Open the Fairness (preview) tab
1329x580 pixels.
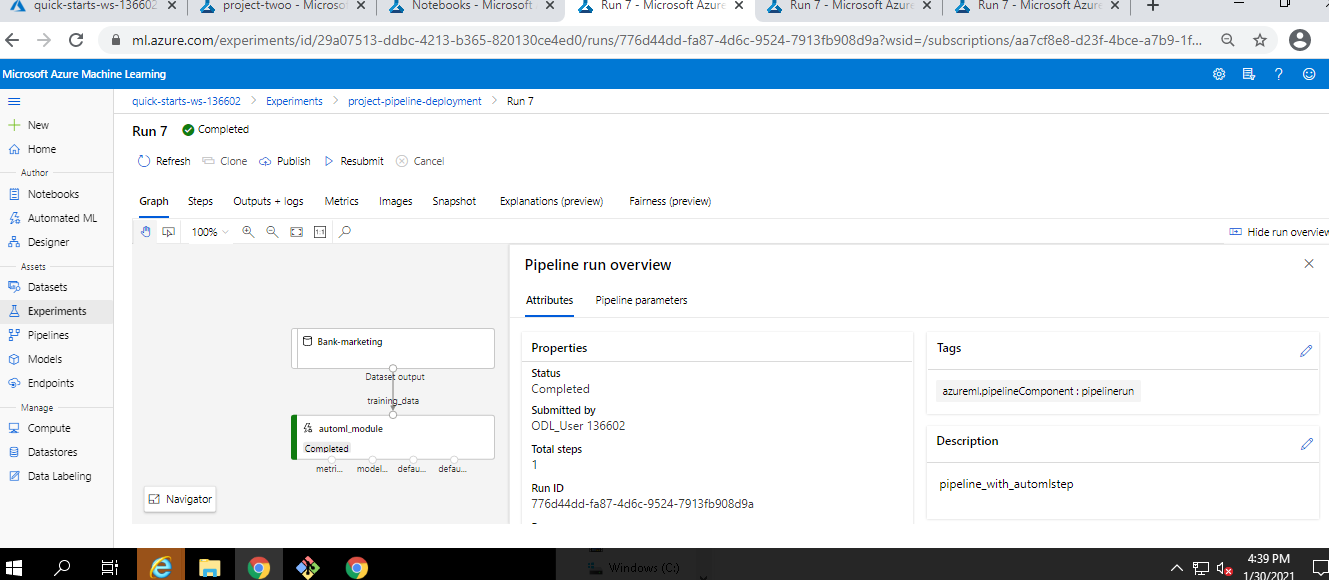pos(670,201)
